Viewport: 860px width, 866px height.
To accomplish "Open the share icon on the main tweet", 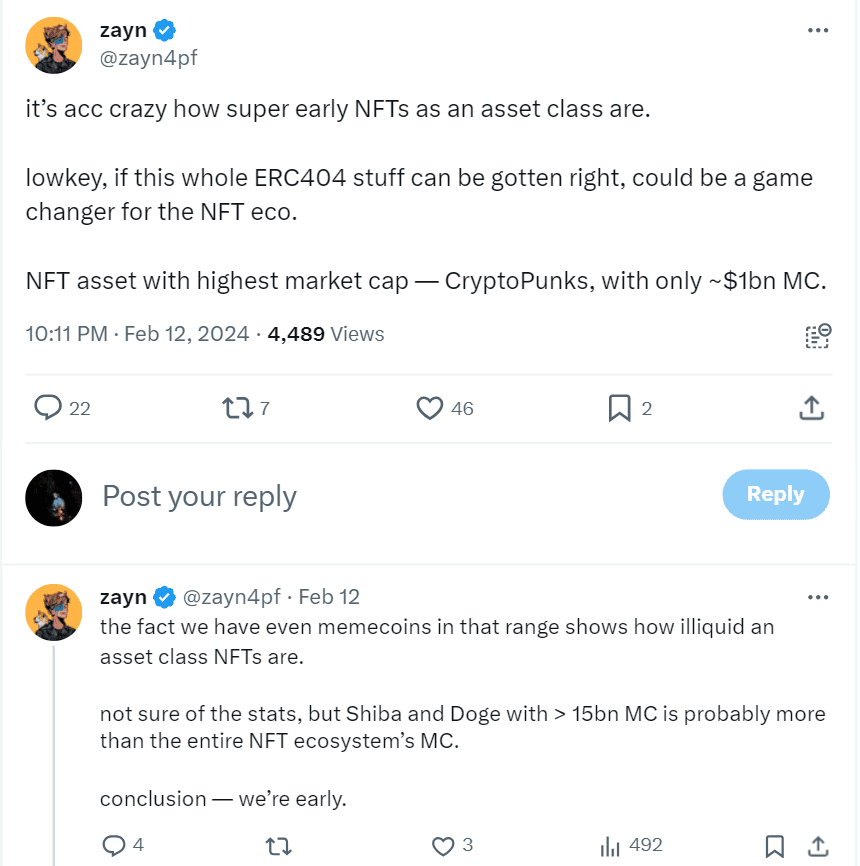I will [x=812, y=408].
